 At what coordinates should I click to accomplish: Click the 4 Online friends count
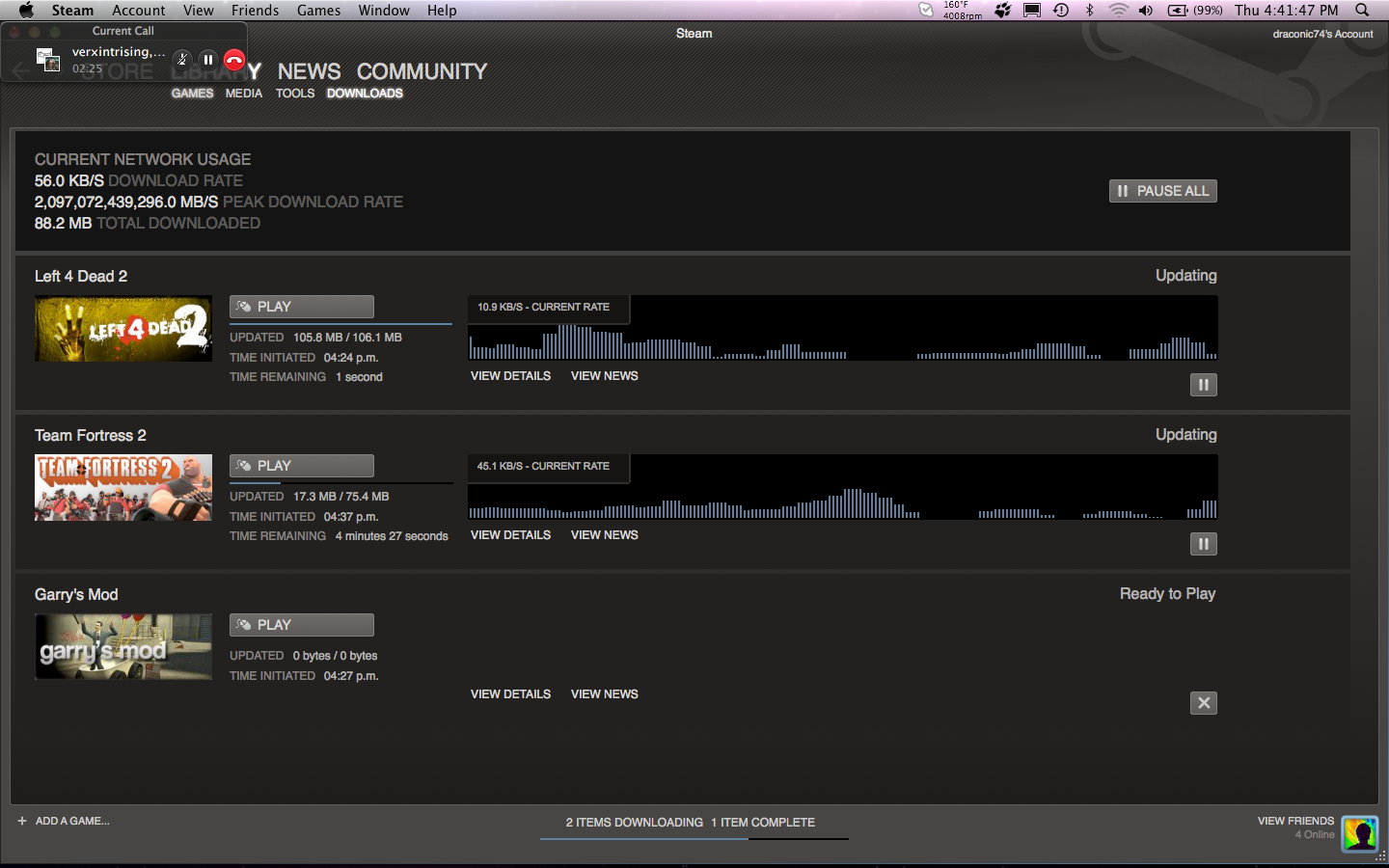click(1315, 835)
